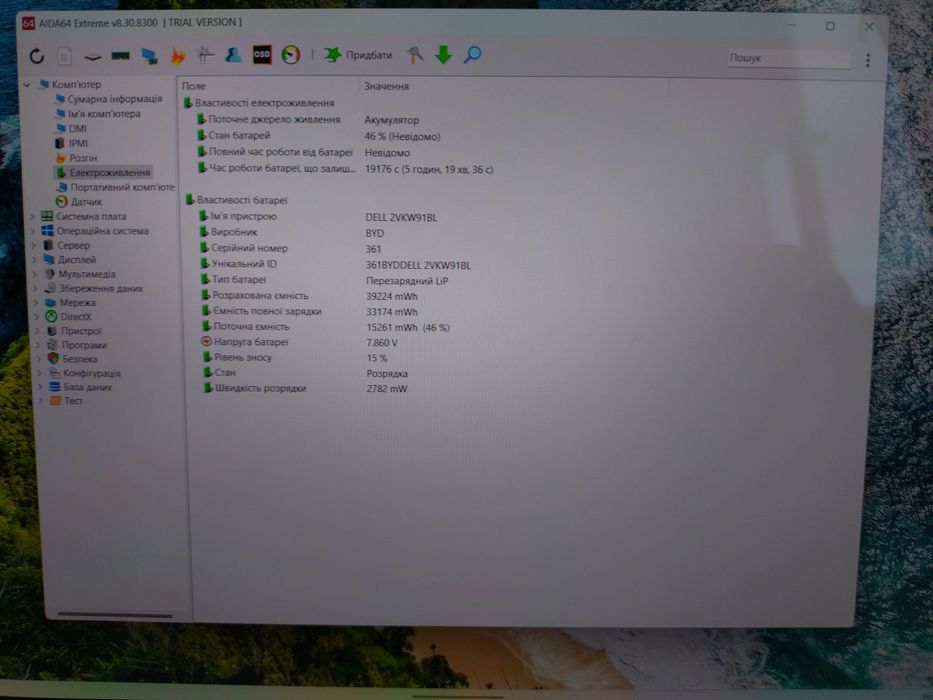Select the Властивості батареї group row
This screenshot has height=700, width=933.
coord(236,200)
